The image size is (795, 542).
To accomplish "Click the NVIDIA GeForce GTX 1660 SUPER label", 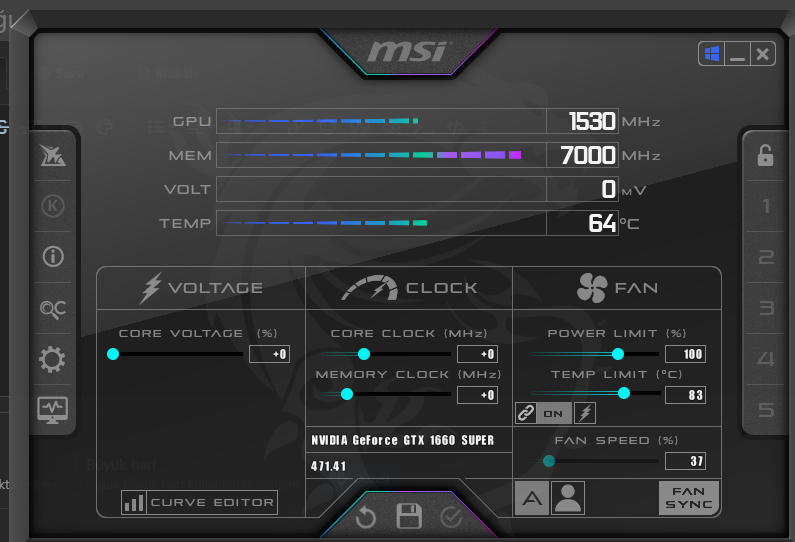I will click(x=403, y=440).
